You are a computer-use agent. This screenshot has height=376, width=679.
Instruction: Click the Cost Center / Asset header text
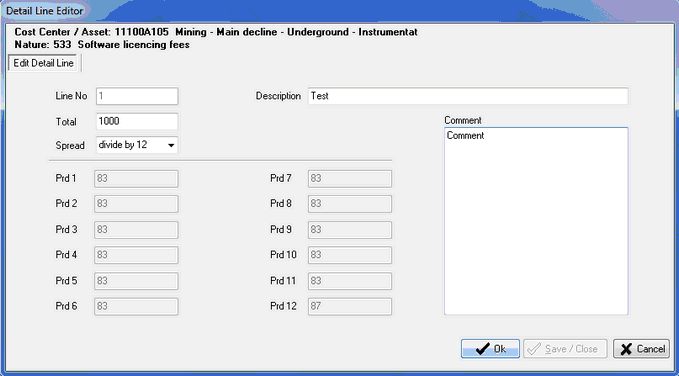pyautogui.click(x=216, y=32)
